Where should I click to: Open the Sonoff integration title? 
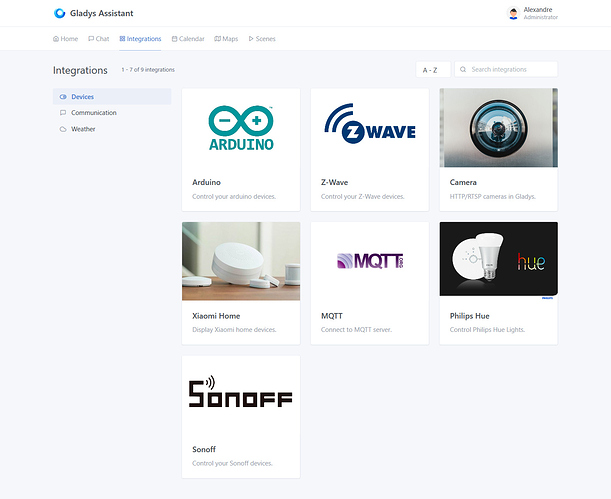click(204, 450)
